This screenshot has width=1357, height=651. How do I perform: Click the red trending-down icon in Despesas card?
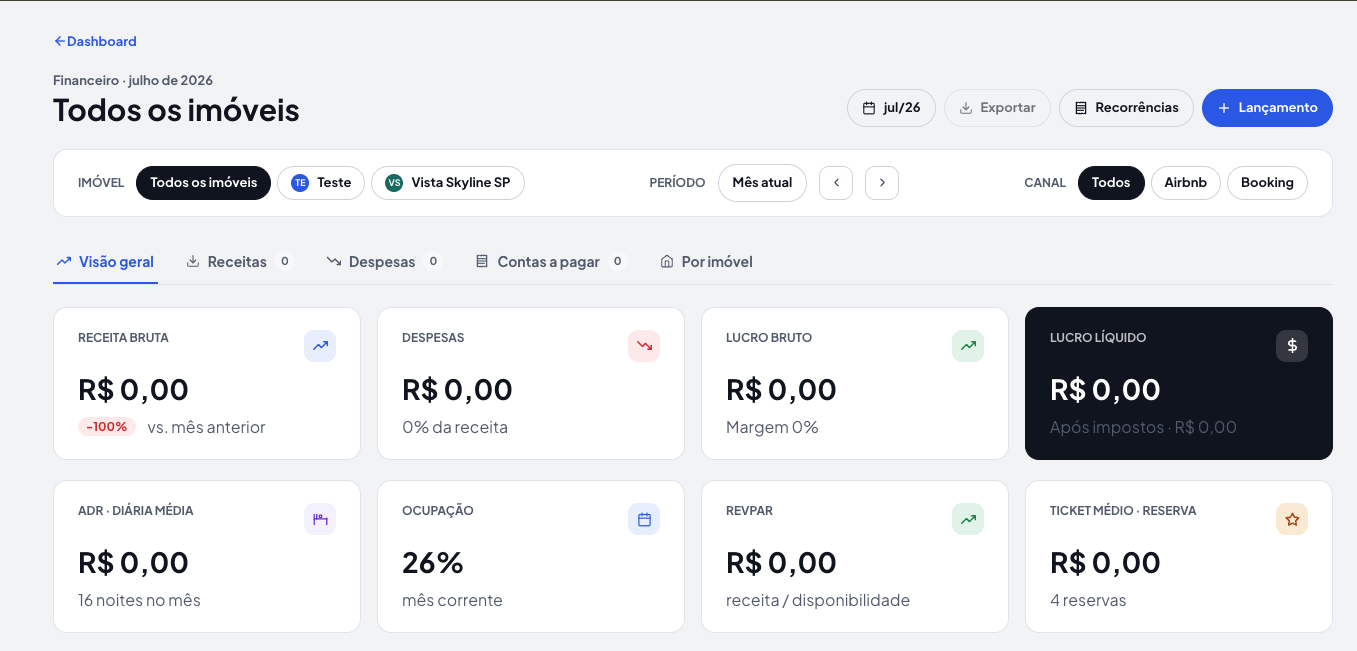coord(644,346)
